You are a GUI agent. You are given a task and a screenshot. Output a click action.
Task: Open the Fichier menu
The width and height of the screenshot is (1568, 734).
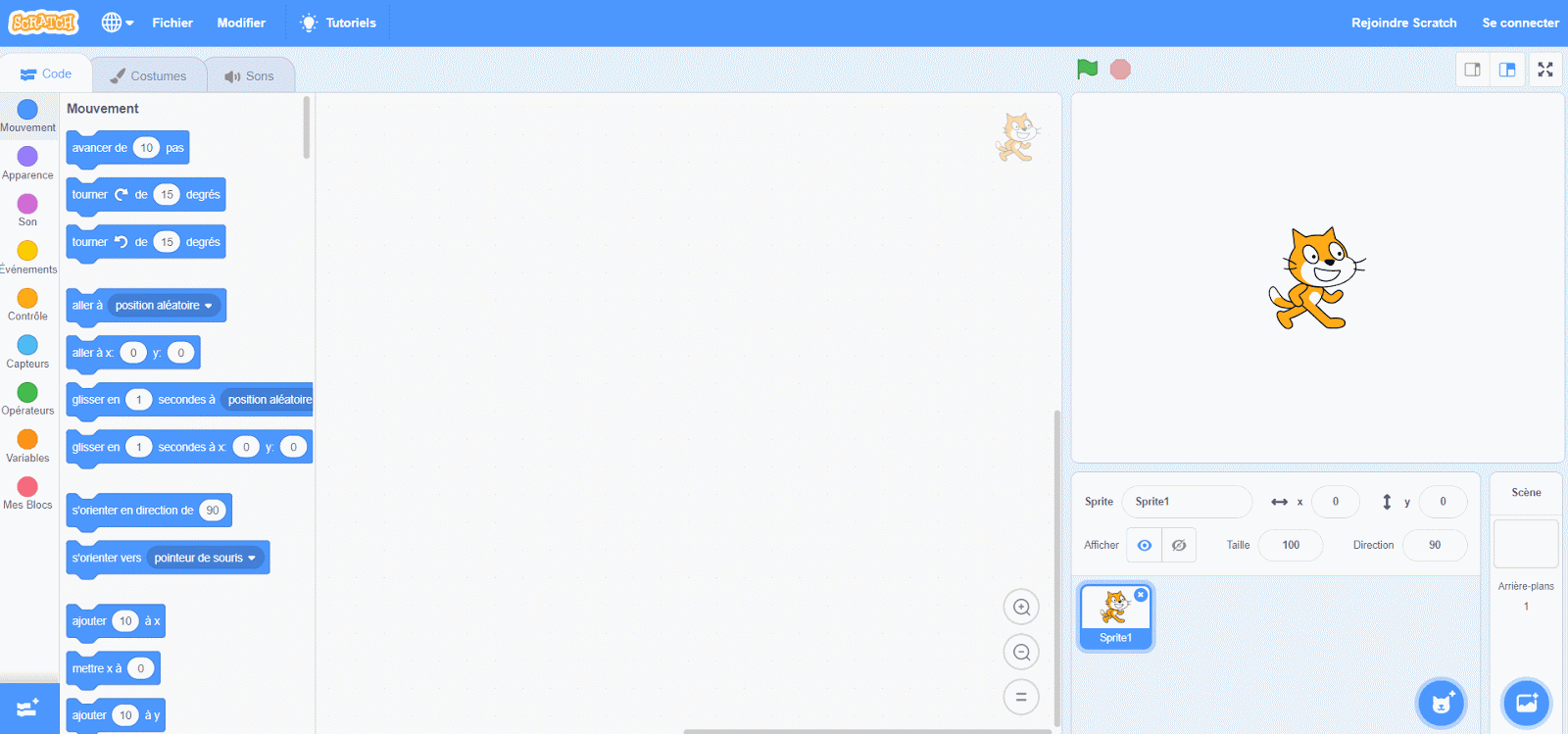172,23
